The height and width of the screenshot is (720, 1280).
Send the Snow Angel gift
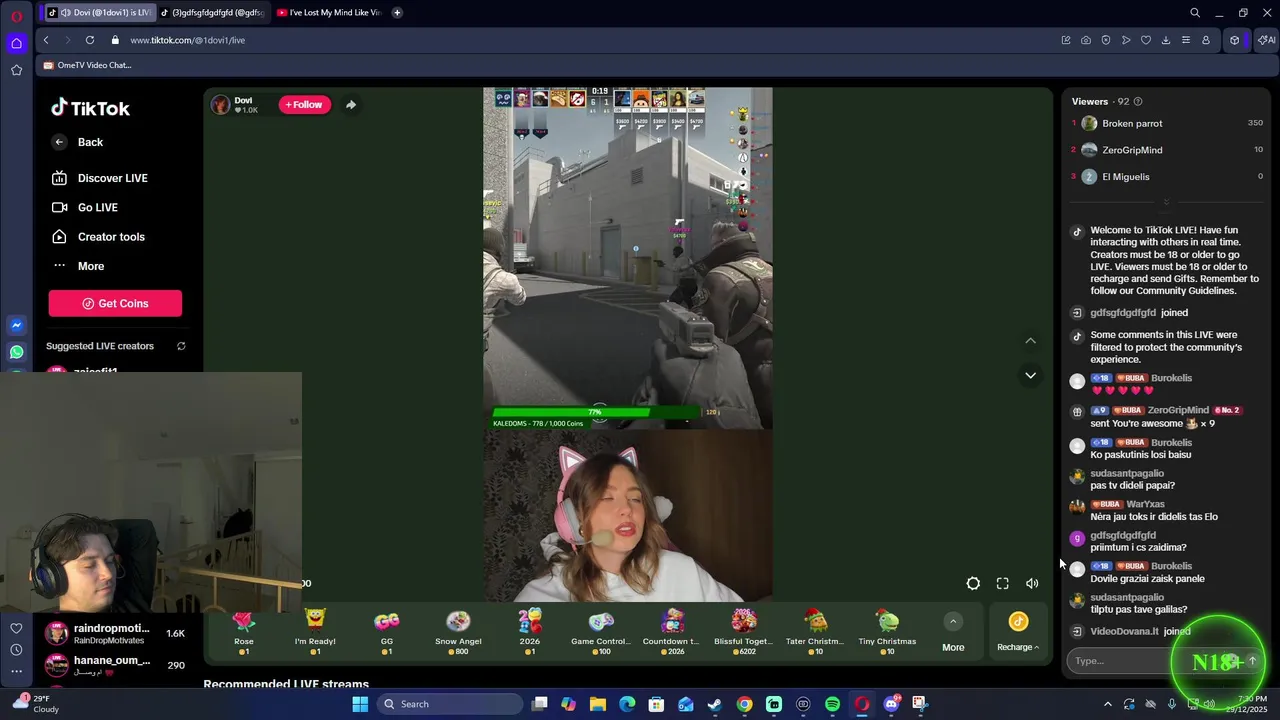point(458,633)
